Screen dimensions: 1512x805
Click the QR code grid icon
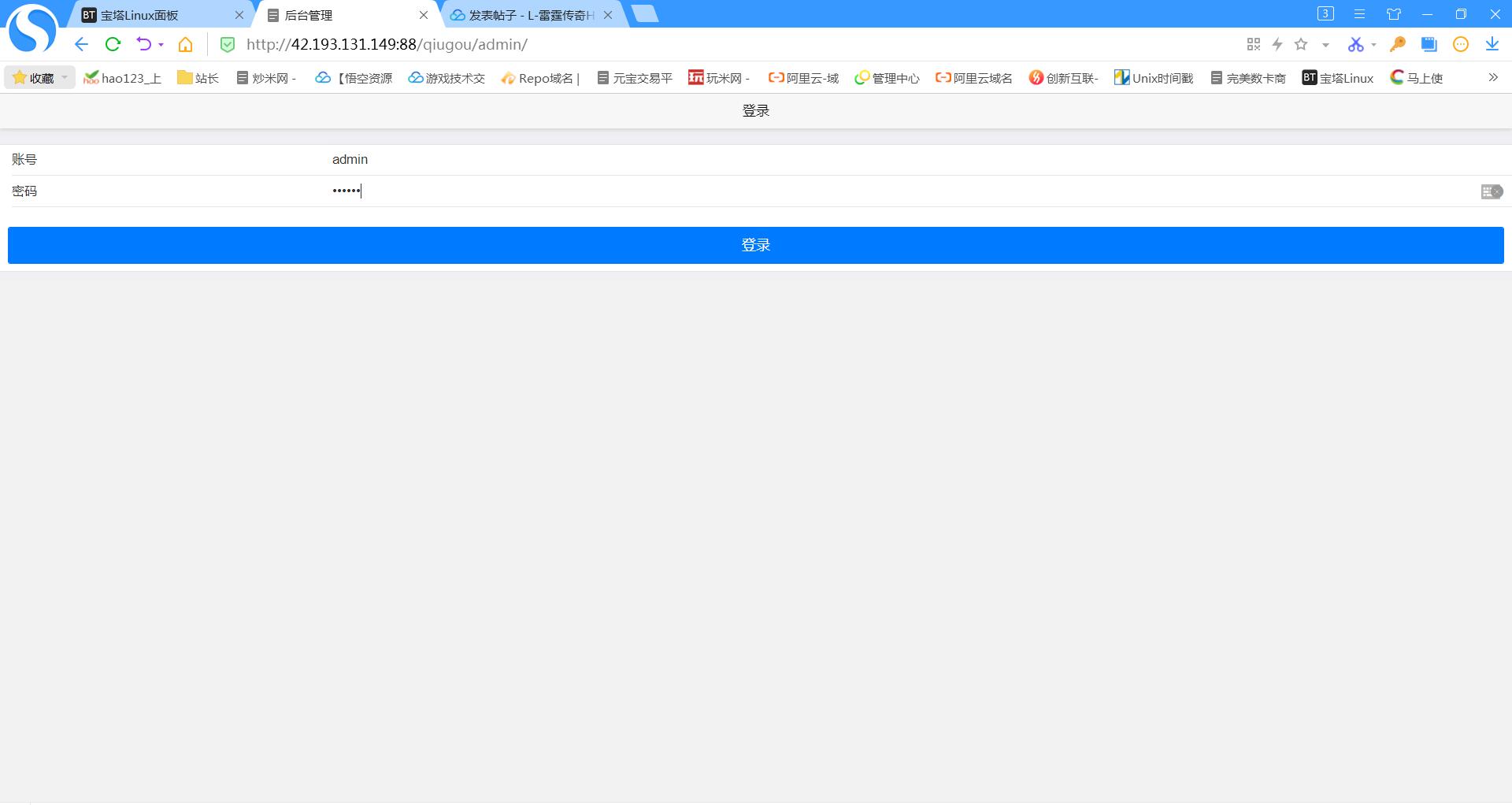coord(1254,45)
